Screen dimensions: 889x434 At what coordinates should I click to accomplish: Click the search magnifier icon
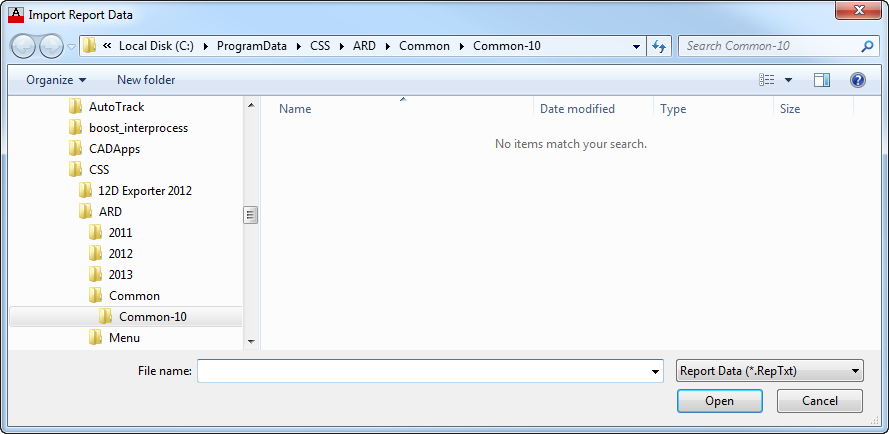click(x=867, y=47)
